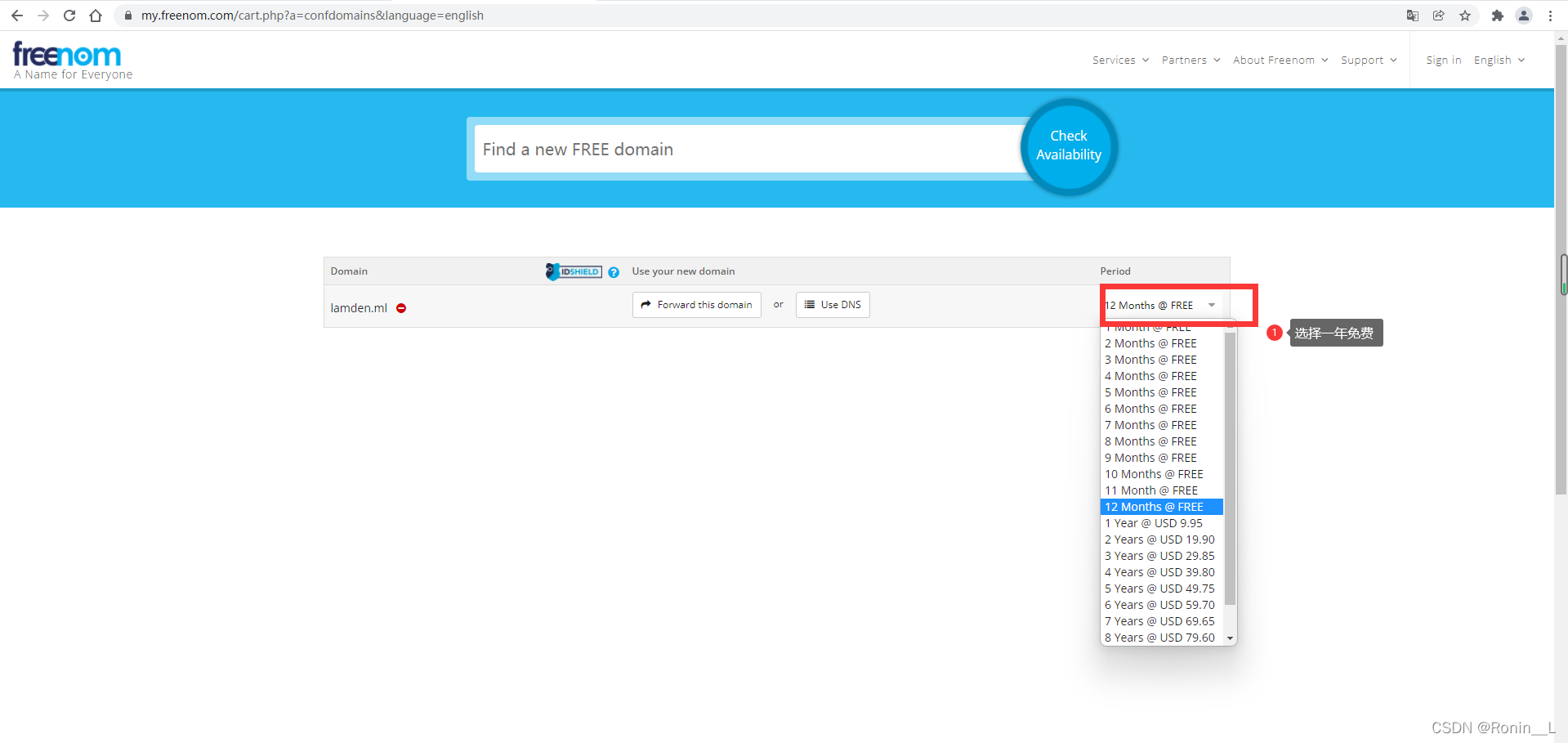Select 2 Years @ USD 19.90 option
The image size is (1568, 743).
[1162, 539]
